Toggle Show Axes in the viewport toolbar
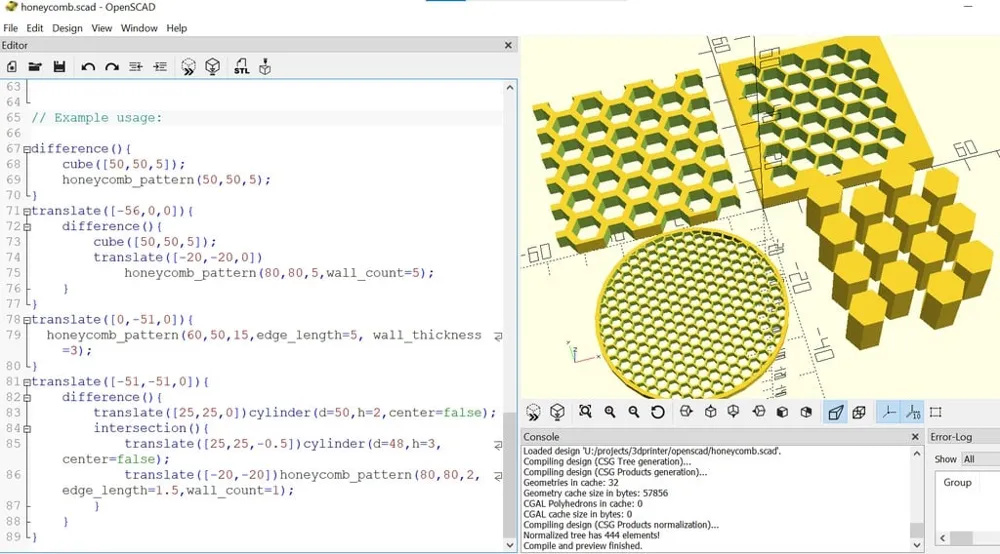The width and height of the screenshot is (1000, 554). click(x=887, y=412)
